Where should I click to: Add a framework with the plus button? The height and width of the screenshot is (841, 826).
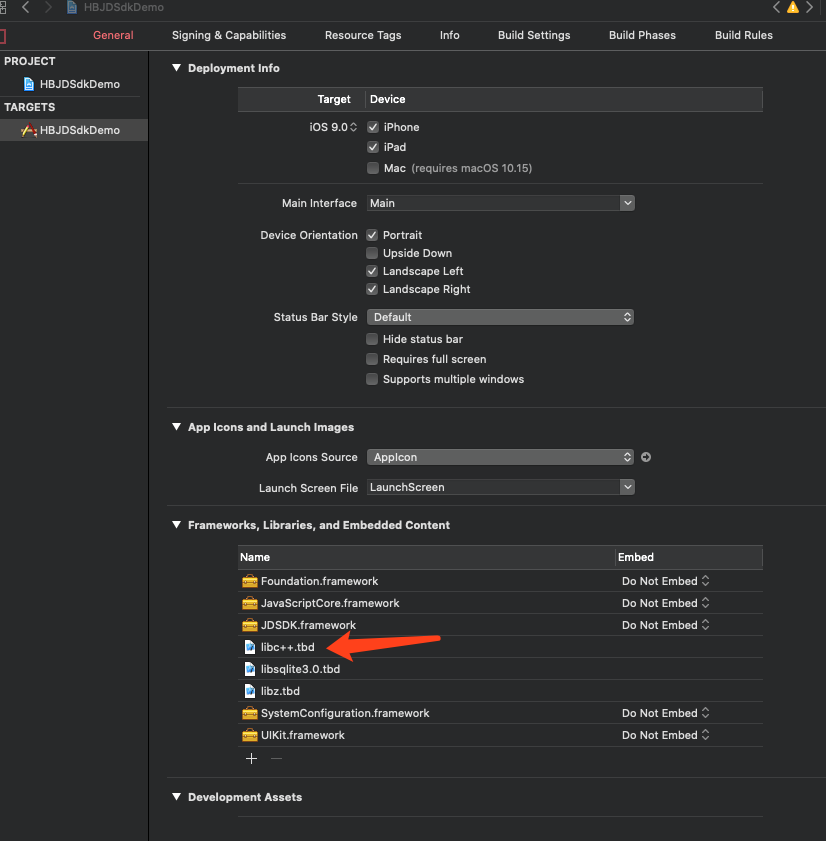point(251,758)
